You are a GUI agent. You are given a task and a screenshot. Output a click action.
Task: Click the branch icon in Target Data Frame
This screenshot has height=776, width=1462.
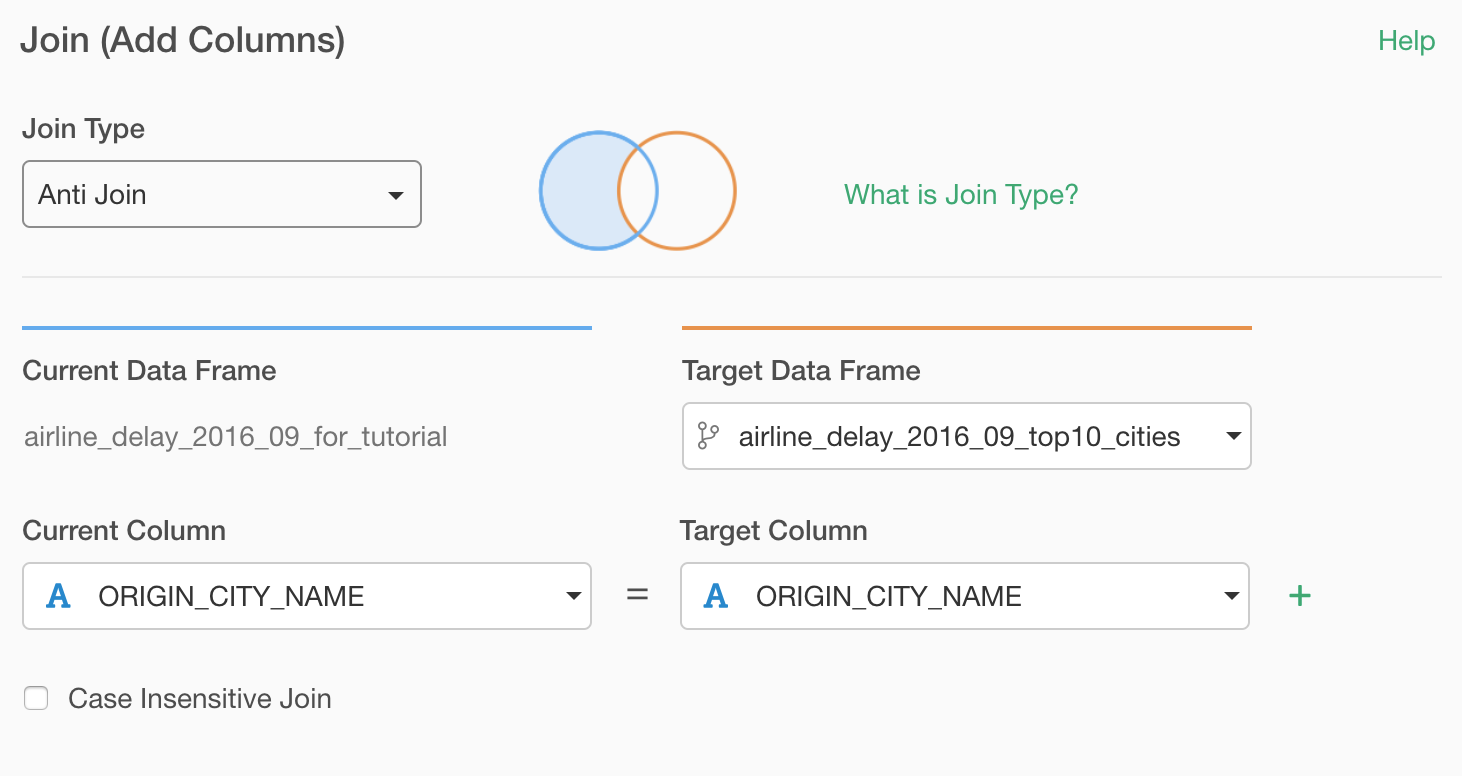pyautogui.click(x=708, y=436)
